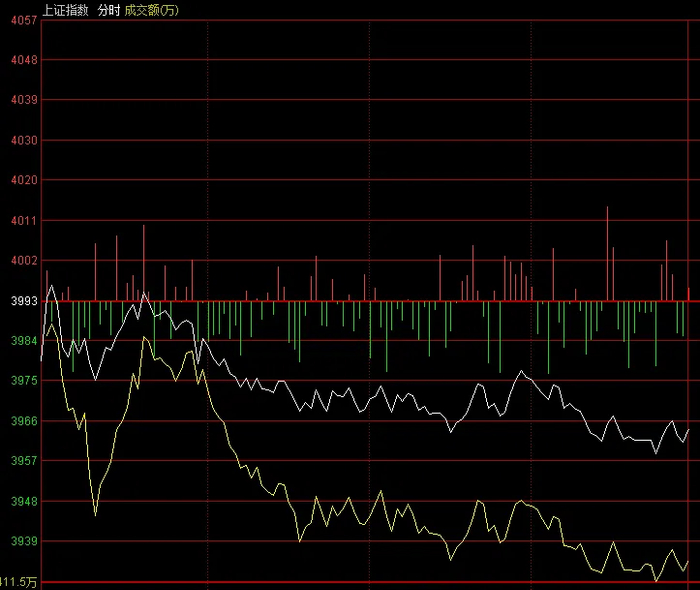Switch to the 分时 view tab

tap(109, 10)
